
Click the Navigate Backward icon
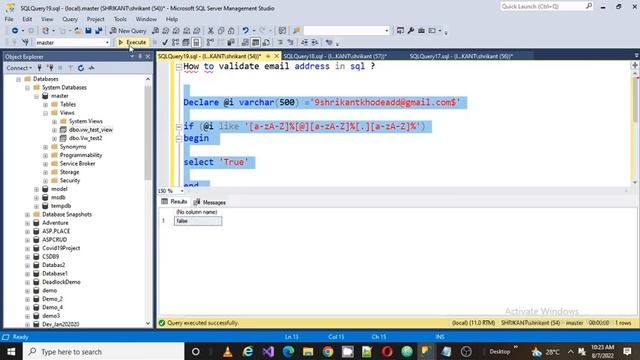[x=15, y=31]
